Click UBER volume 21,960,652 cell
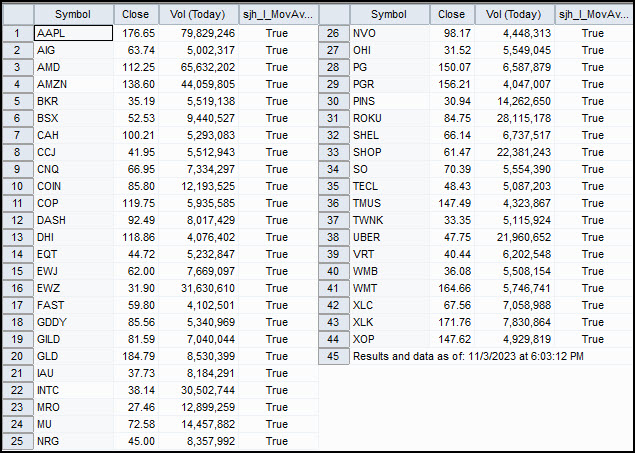This screenshot has height=453, width=635. pyautogui.click(x=514, y=237)
